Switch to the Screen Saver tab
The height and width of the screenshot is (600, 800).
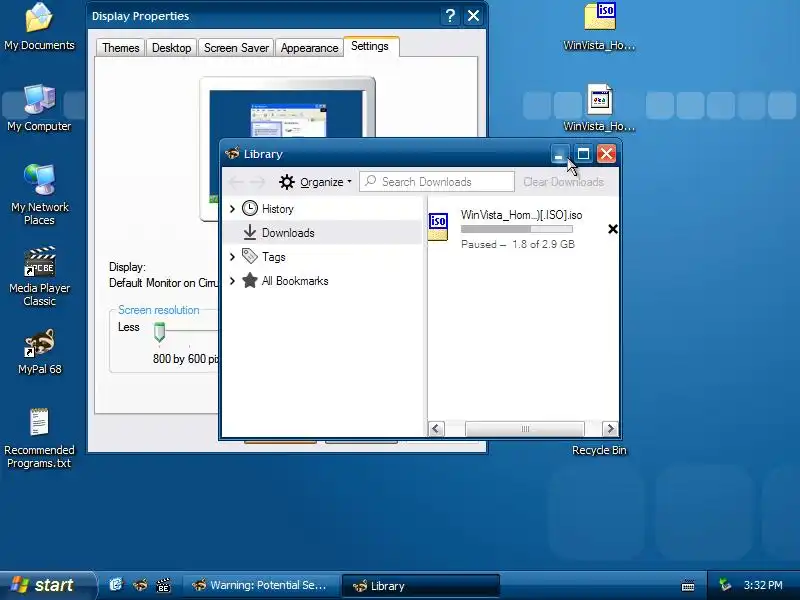pyautogui.click(x=236, y=47)
